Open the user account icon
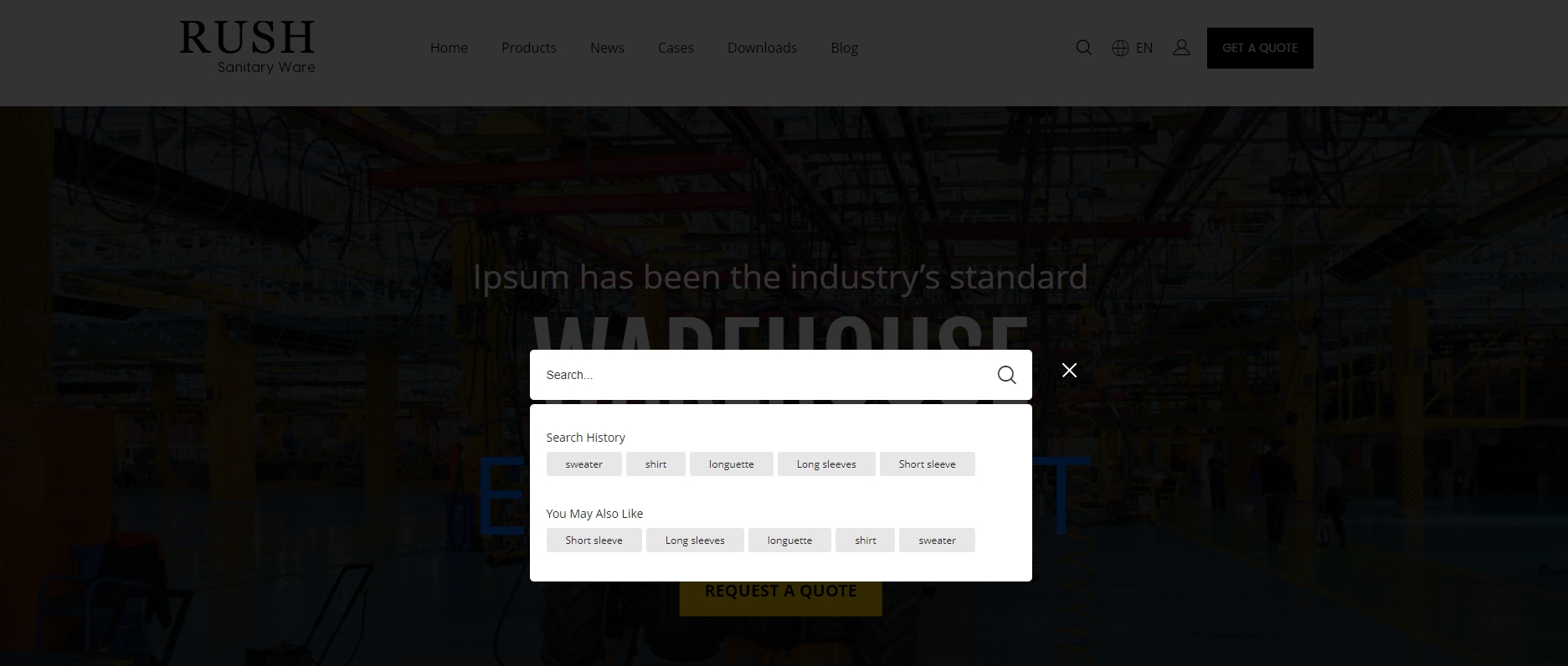This screenshot has height=666, width=1568. [x=1181, y=48]
